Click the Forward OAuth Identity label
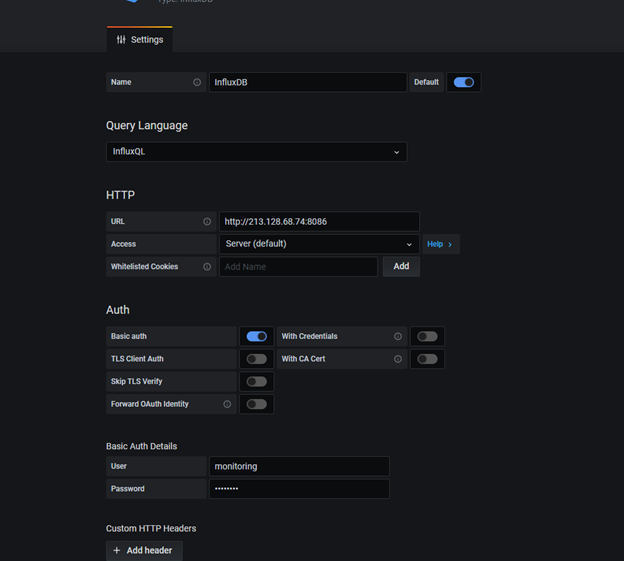 tap(150, 404)
